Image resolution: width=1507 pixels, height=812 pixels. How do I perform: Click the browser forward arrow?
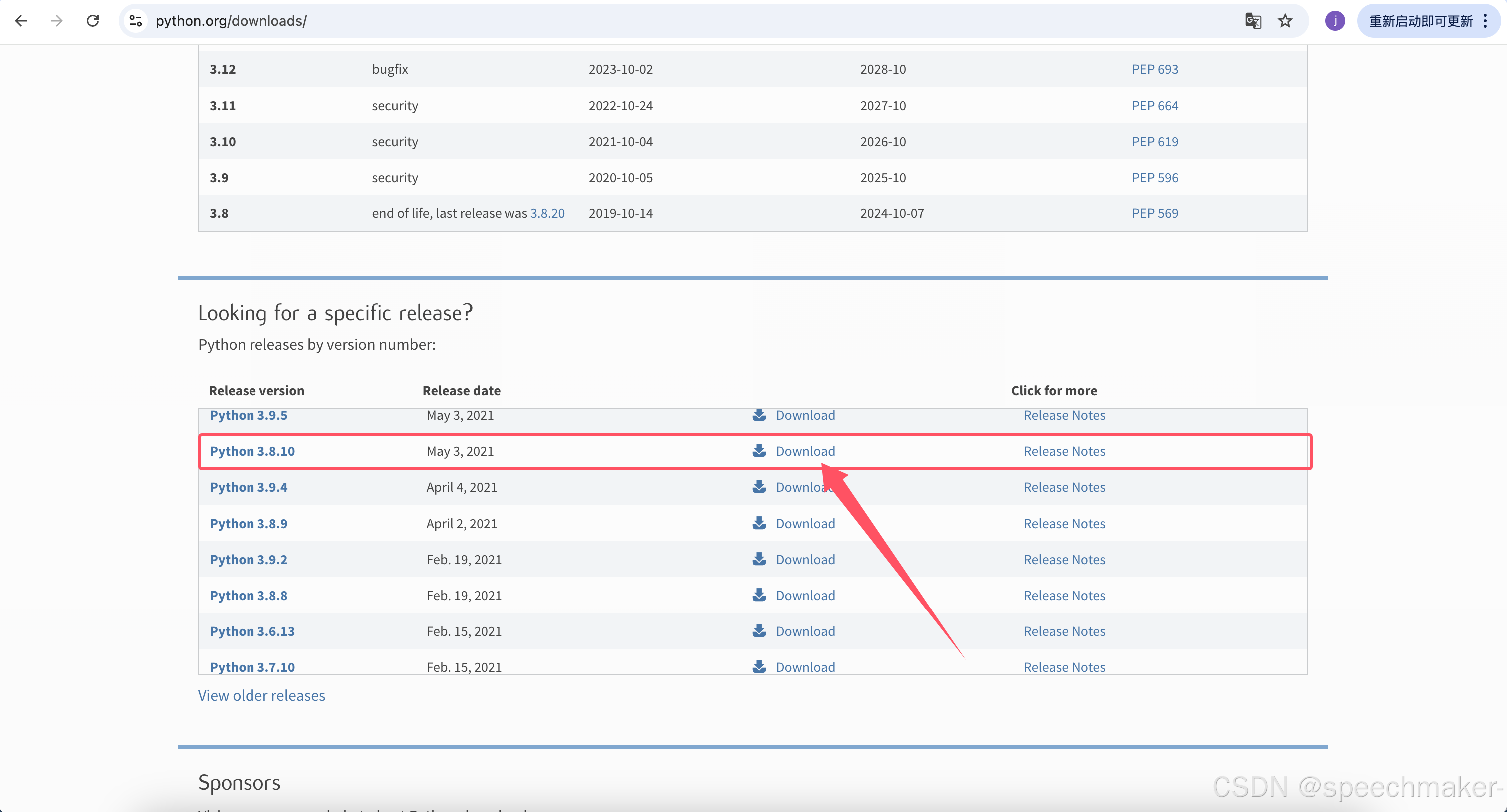coord(57,21)
